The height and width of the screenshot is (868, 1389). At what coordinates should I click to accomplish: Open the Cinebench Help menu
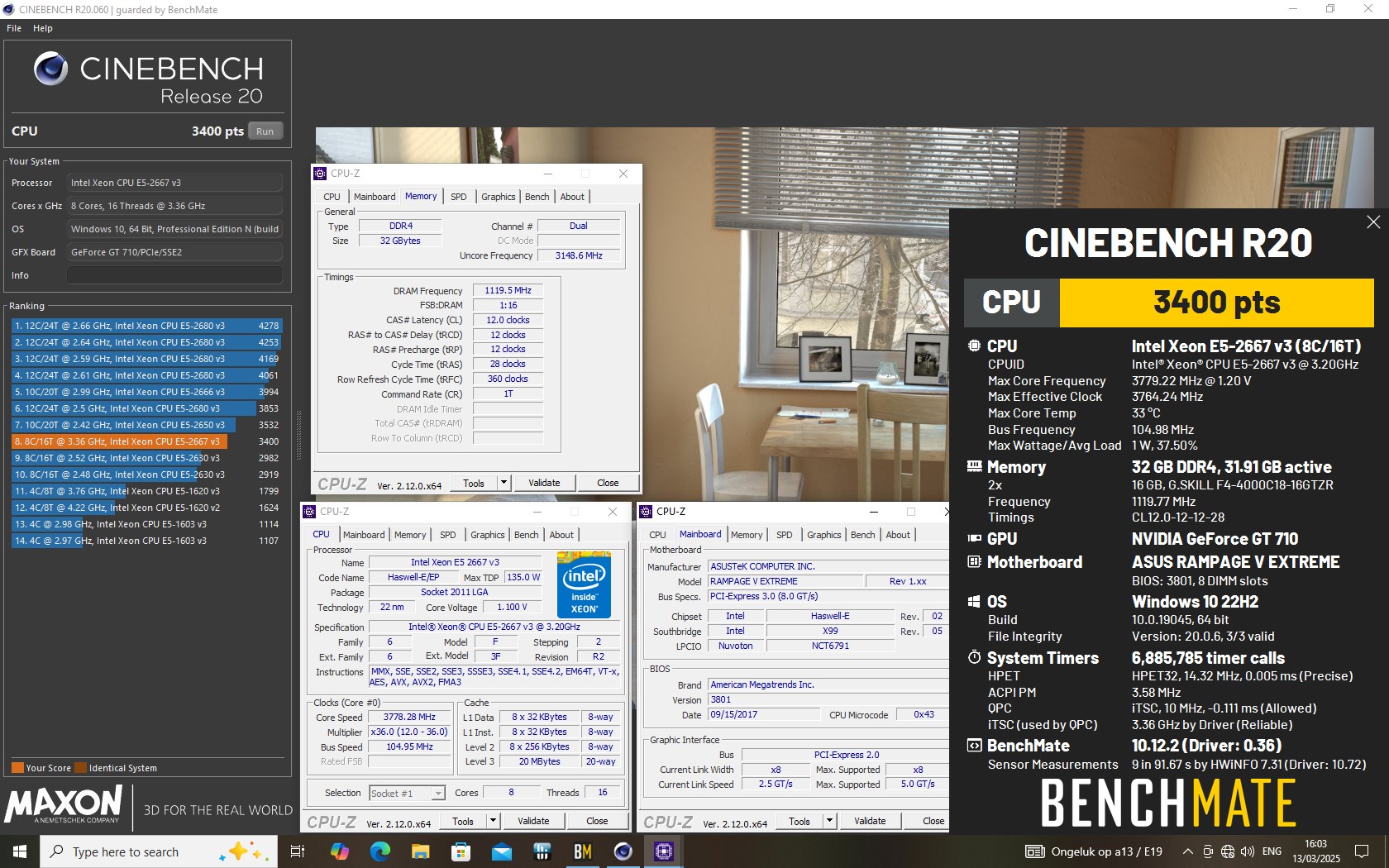[43, 28]
